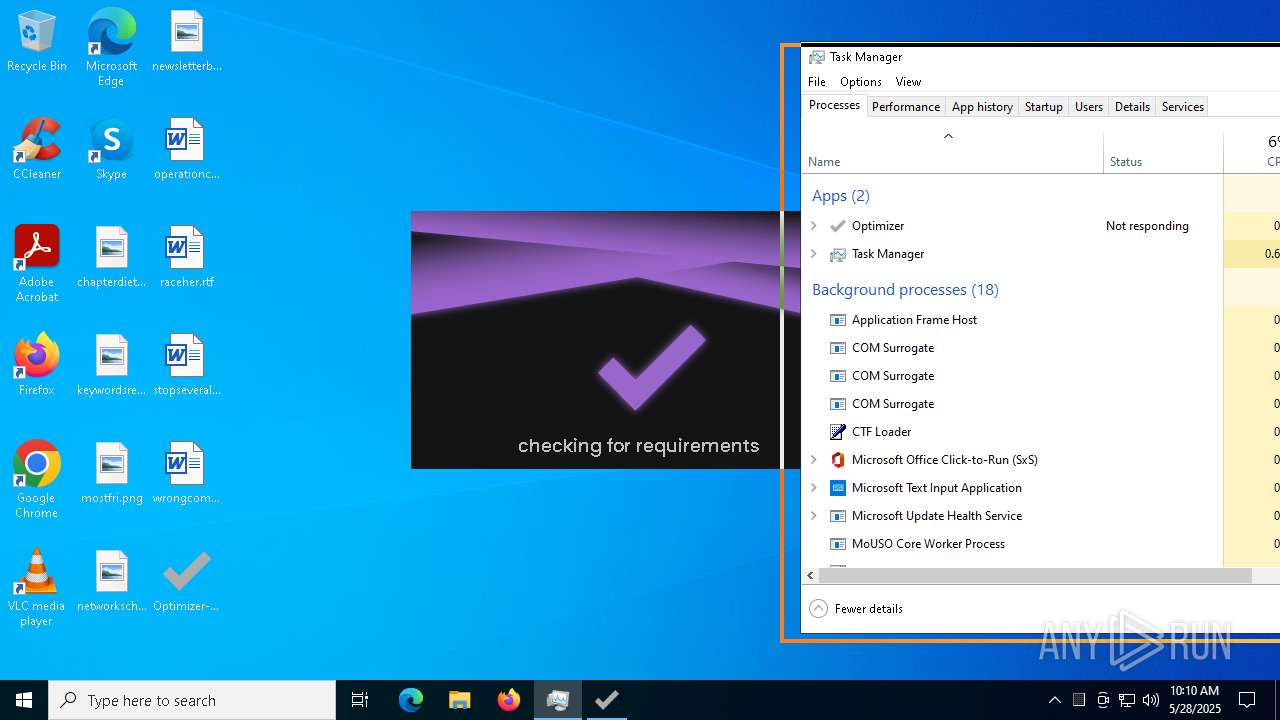
Task: Open the notification center
Action: 1247,700
